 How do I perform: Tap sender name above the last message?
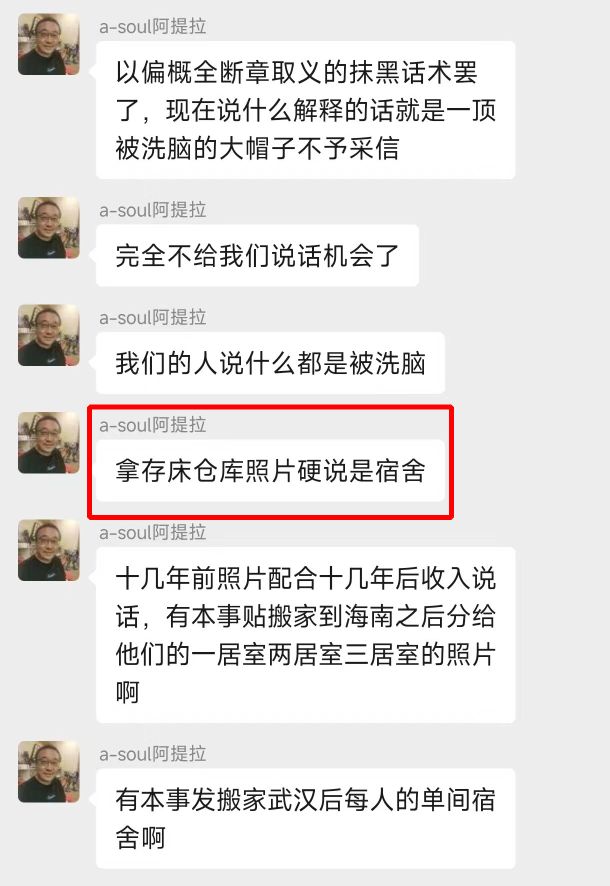[152, 754]
